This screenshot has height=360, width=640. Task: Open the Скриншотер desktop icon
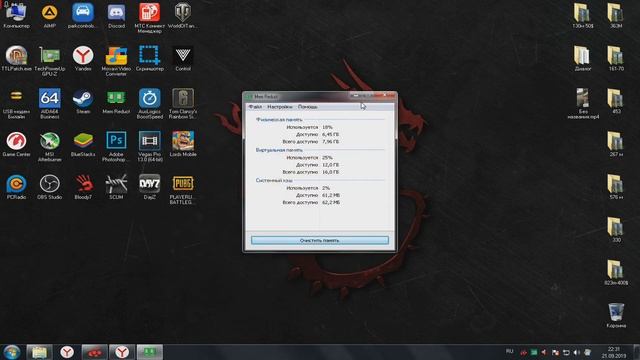tap(149, 58)
